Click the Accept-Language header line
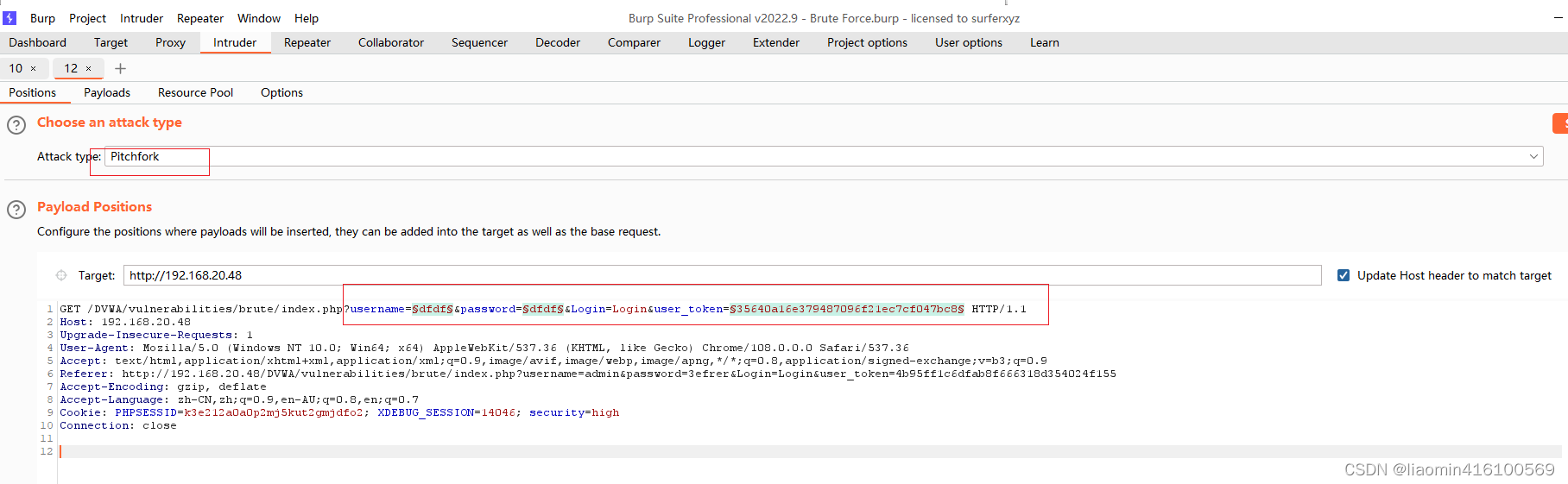Screen dimensions: 1568x484 click(x=239, y=399)
